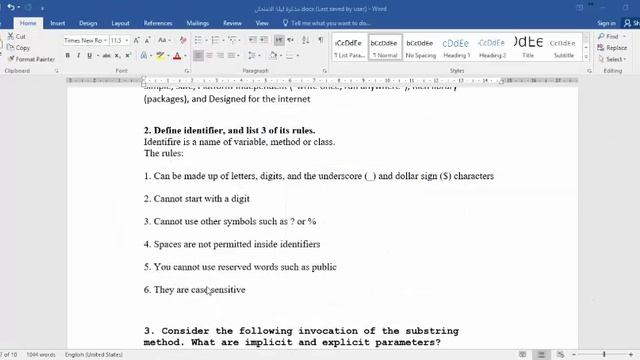Toggle Align Left paragraph alignment
Image resolution: width=640 pixels, height=360 pixels.
[x=198, y=56]
